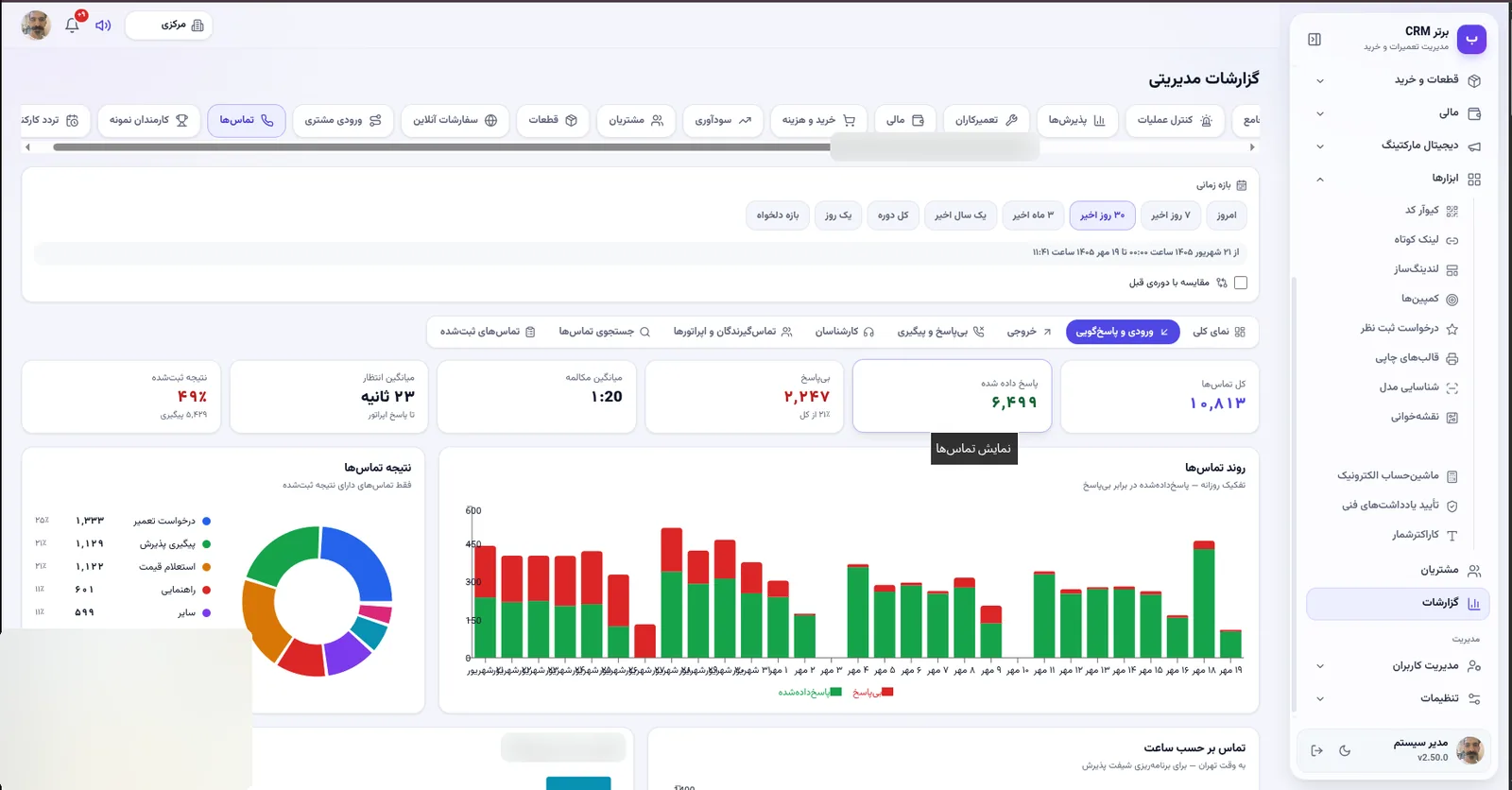Open the نمای کلی calls sub-tab

point(1218,332)
